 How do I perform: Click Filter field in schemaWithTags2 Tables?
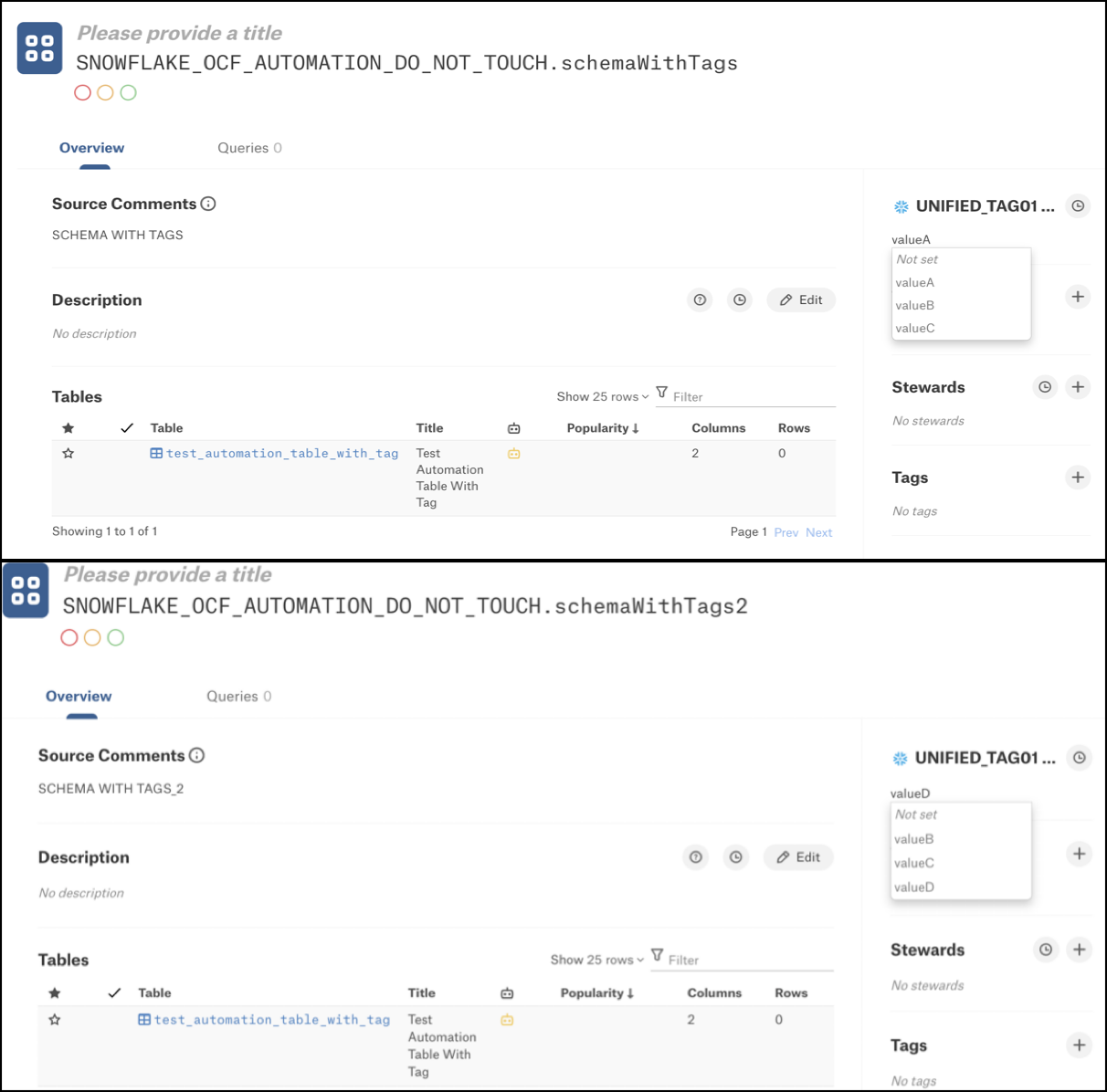point(750,960)
